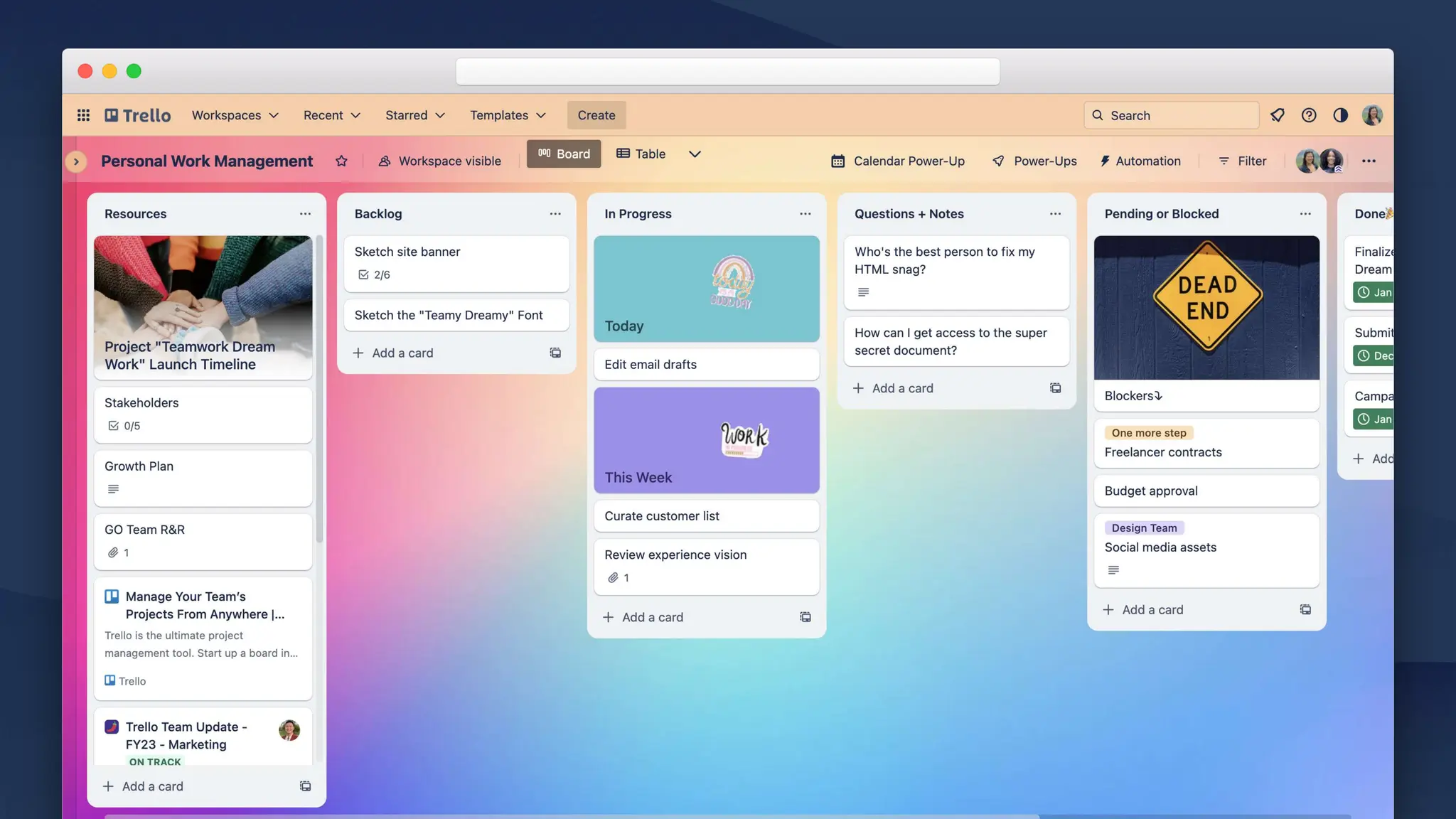This screenshot has height=819, width=1456.
Task: Expand more views chevron next to Table
Action: tap(695, 154)
